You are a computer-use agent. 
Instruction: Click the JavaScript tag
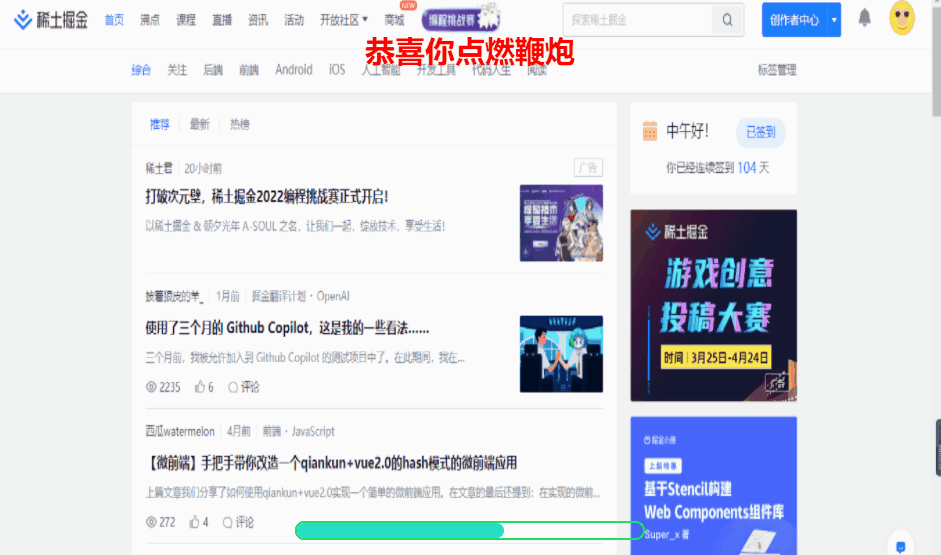(x=313, y=431)
